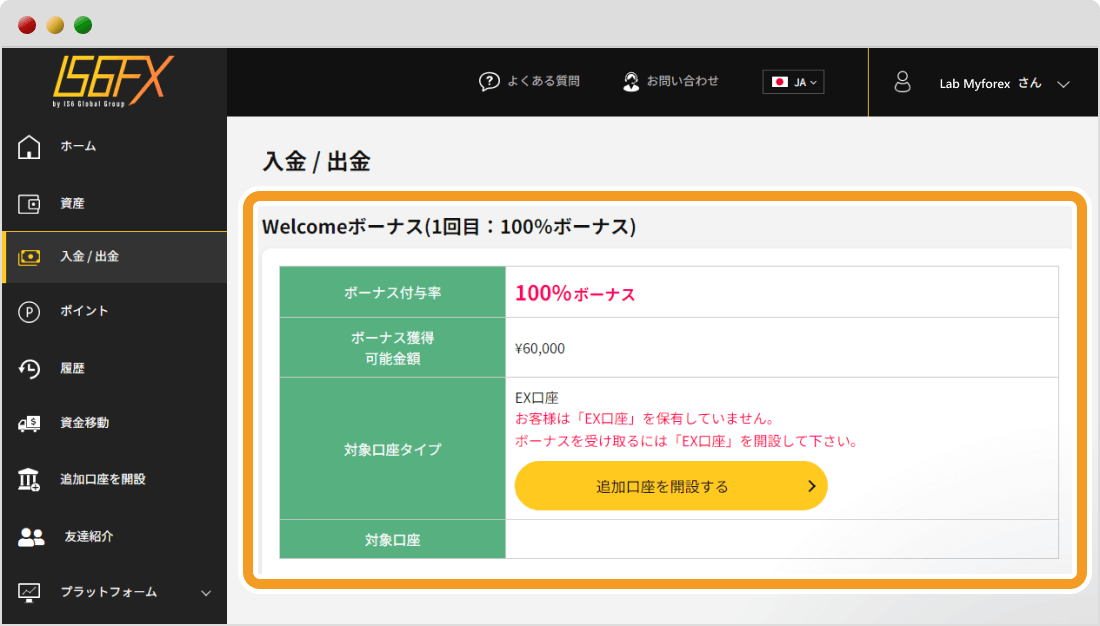Image resolution: width=1100 pixels, height=626 pixels.
Task: Click the bank plus icon
Action: pyautogui.click(x=29, y=479)
